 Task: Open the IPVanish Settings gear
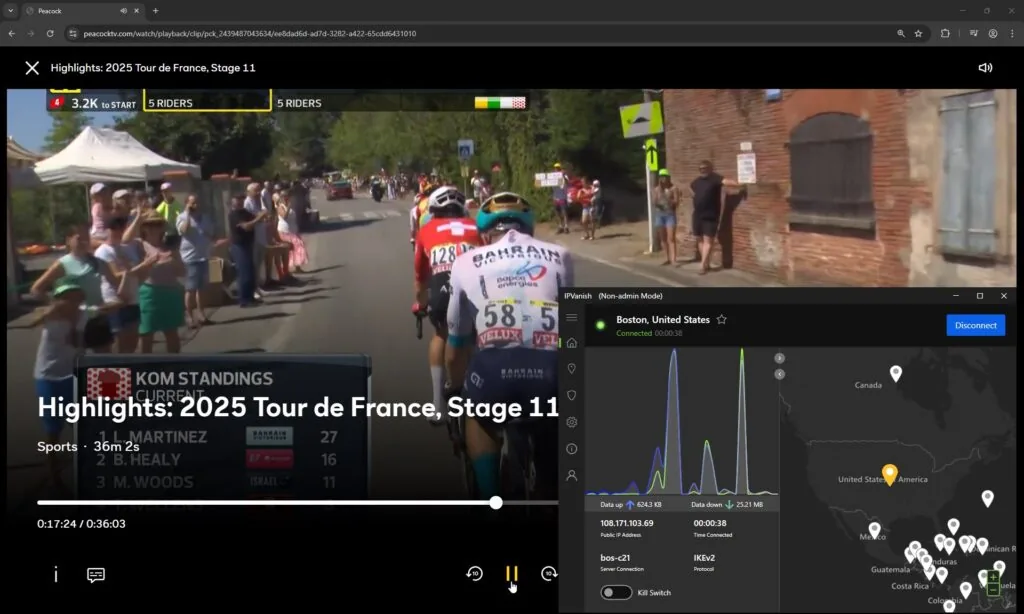click(571, 423)
